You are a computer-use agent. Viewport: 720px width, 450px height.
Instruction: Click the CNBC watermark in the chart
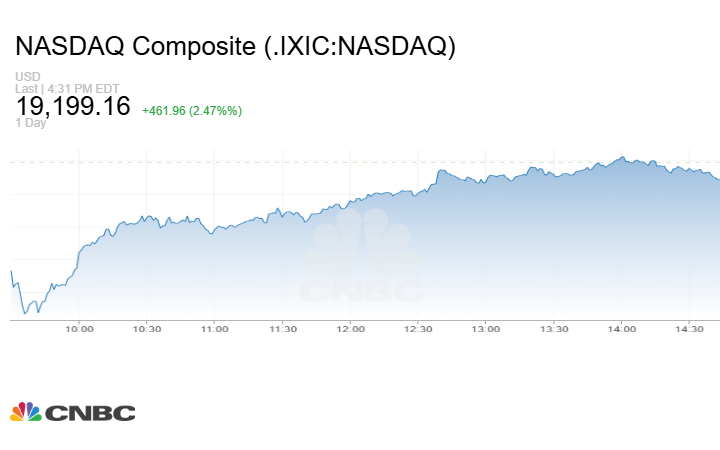[361, 262]
